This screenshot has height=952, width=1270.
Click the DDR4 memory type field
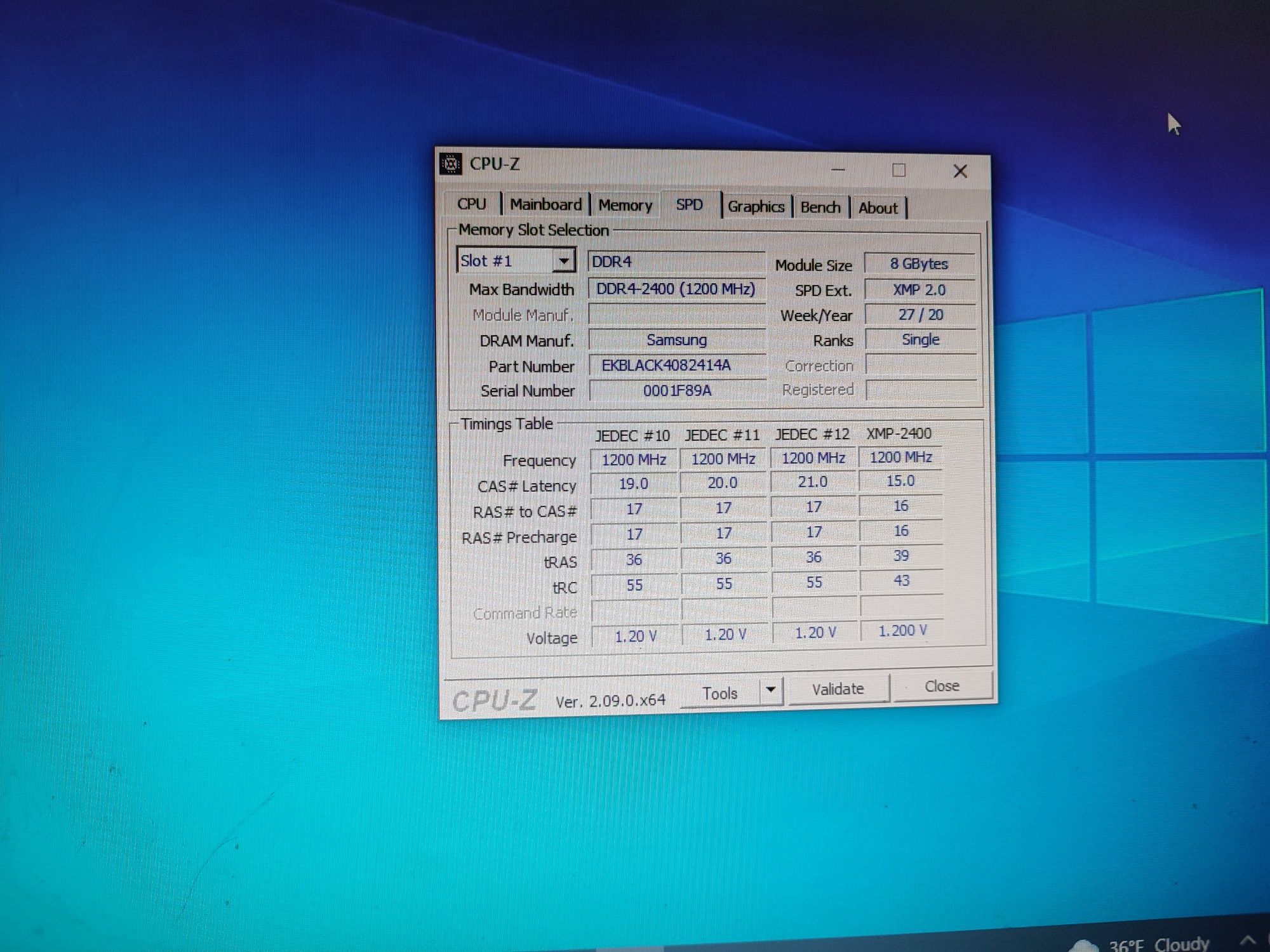676,261
